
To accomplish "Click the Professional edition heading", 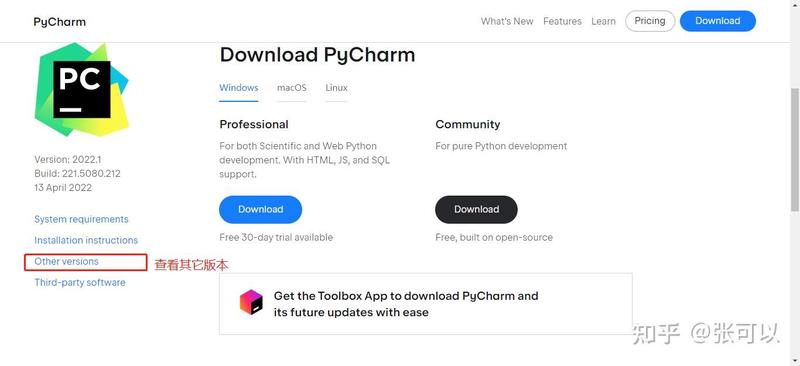I will click(254, 124).
